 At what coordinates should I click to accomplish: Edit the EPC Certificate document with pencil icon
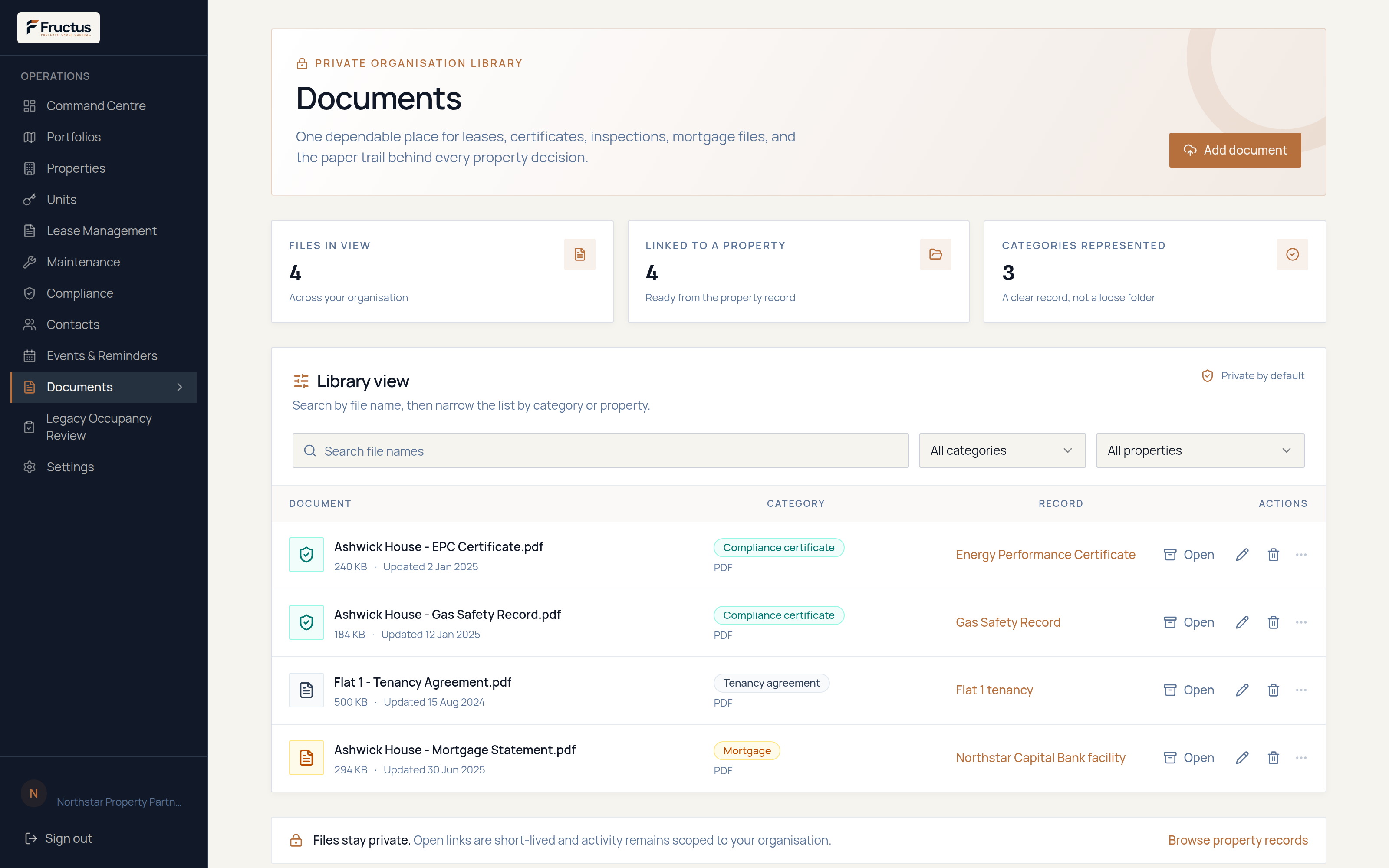pos(1242,555)
